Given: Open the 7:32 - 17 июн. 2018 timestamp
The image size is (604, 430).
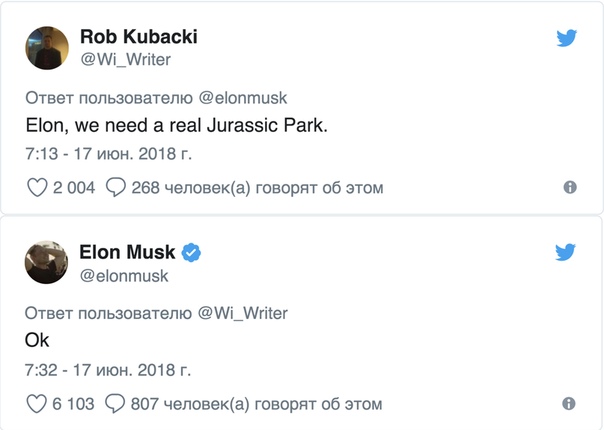Looking at the screenshot, I should (x=108, y=370).
